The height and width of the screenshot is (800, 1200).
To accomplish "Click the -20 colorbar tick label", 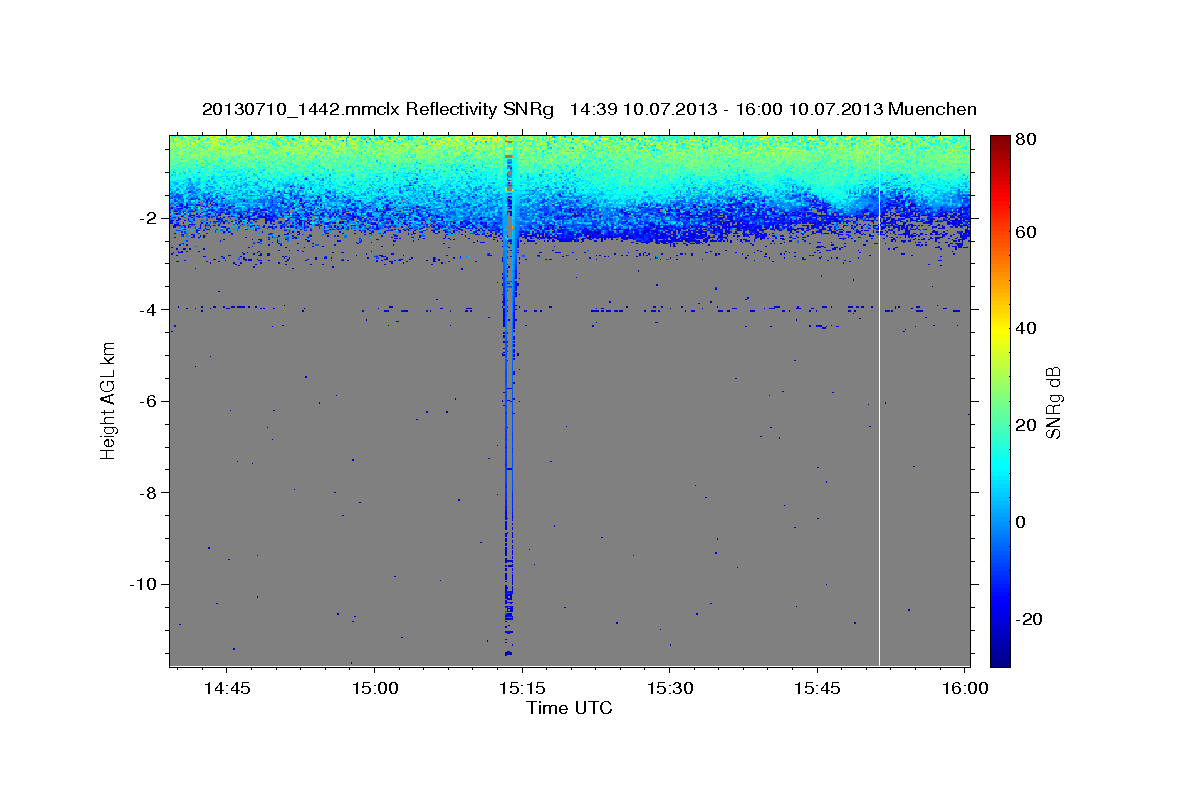I will pos(1030,619).
